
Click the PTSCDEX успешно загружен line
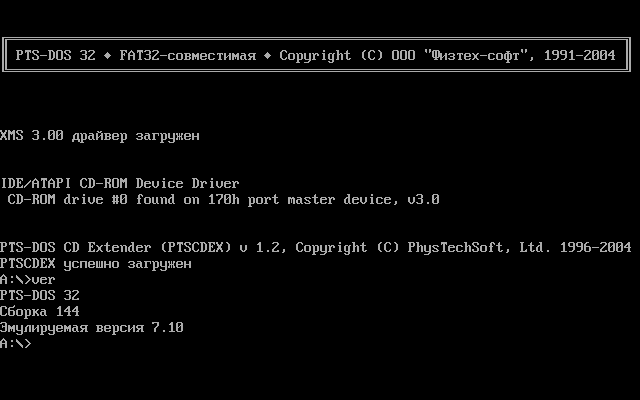coord(96,264)
